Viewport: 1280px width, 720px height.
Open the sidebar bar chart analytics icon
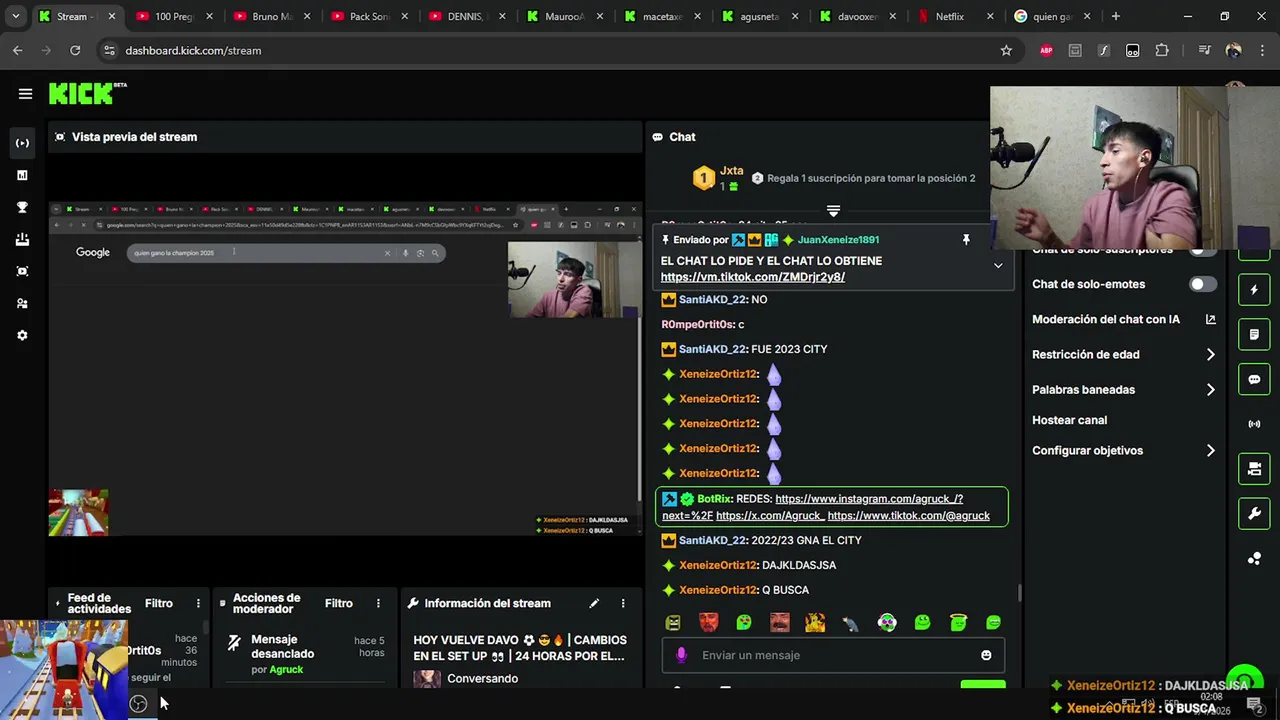[x=22, y=175]
